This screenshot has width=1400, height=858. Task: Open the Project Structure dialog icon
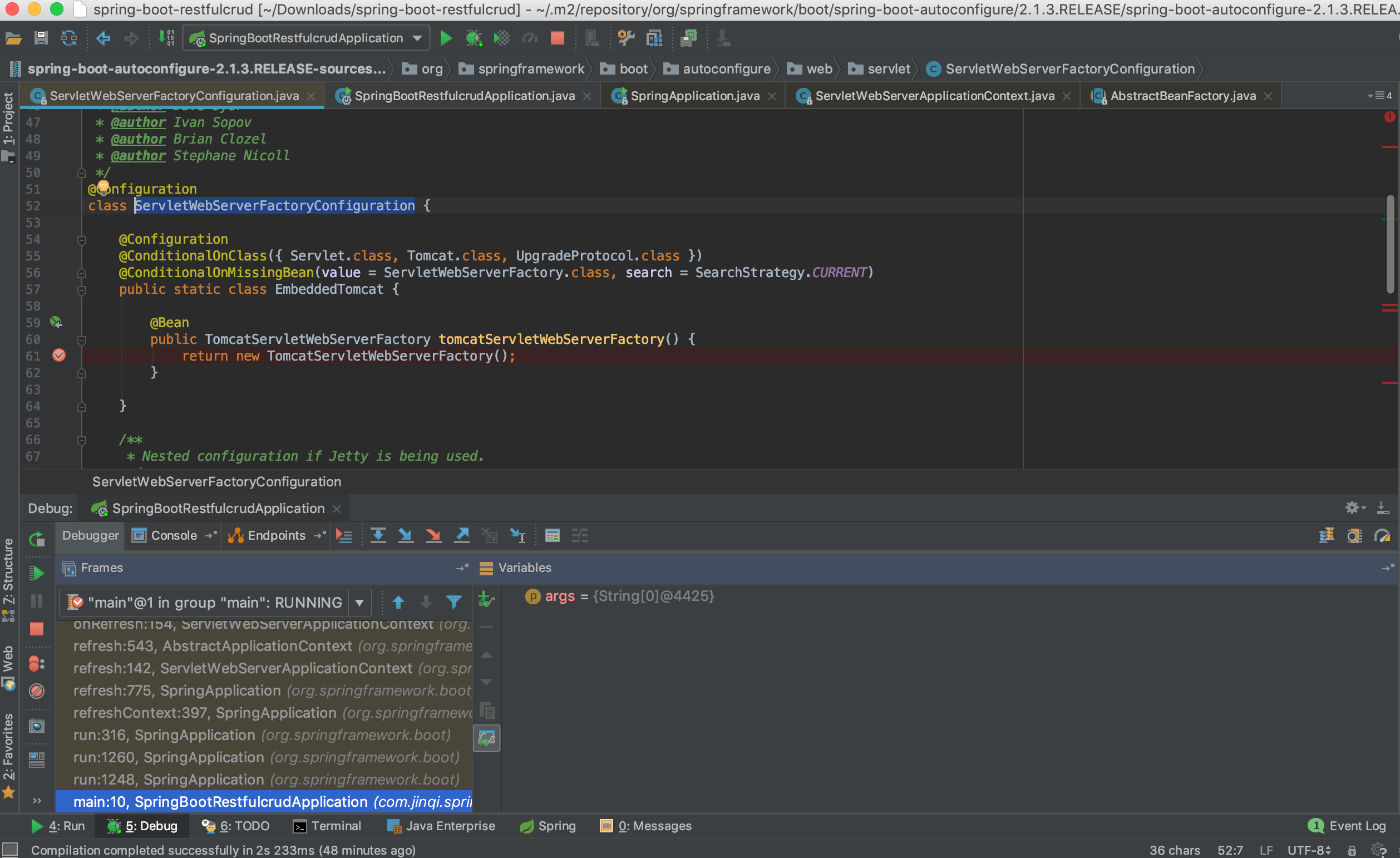tap(654, 38)
